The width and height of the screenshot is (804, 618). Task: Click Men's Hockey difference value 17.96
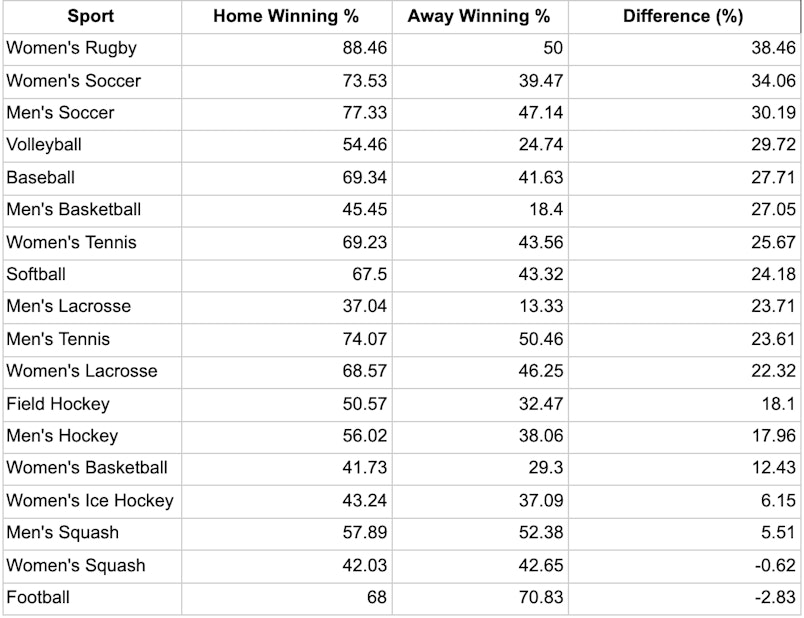click(773, 436)
